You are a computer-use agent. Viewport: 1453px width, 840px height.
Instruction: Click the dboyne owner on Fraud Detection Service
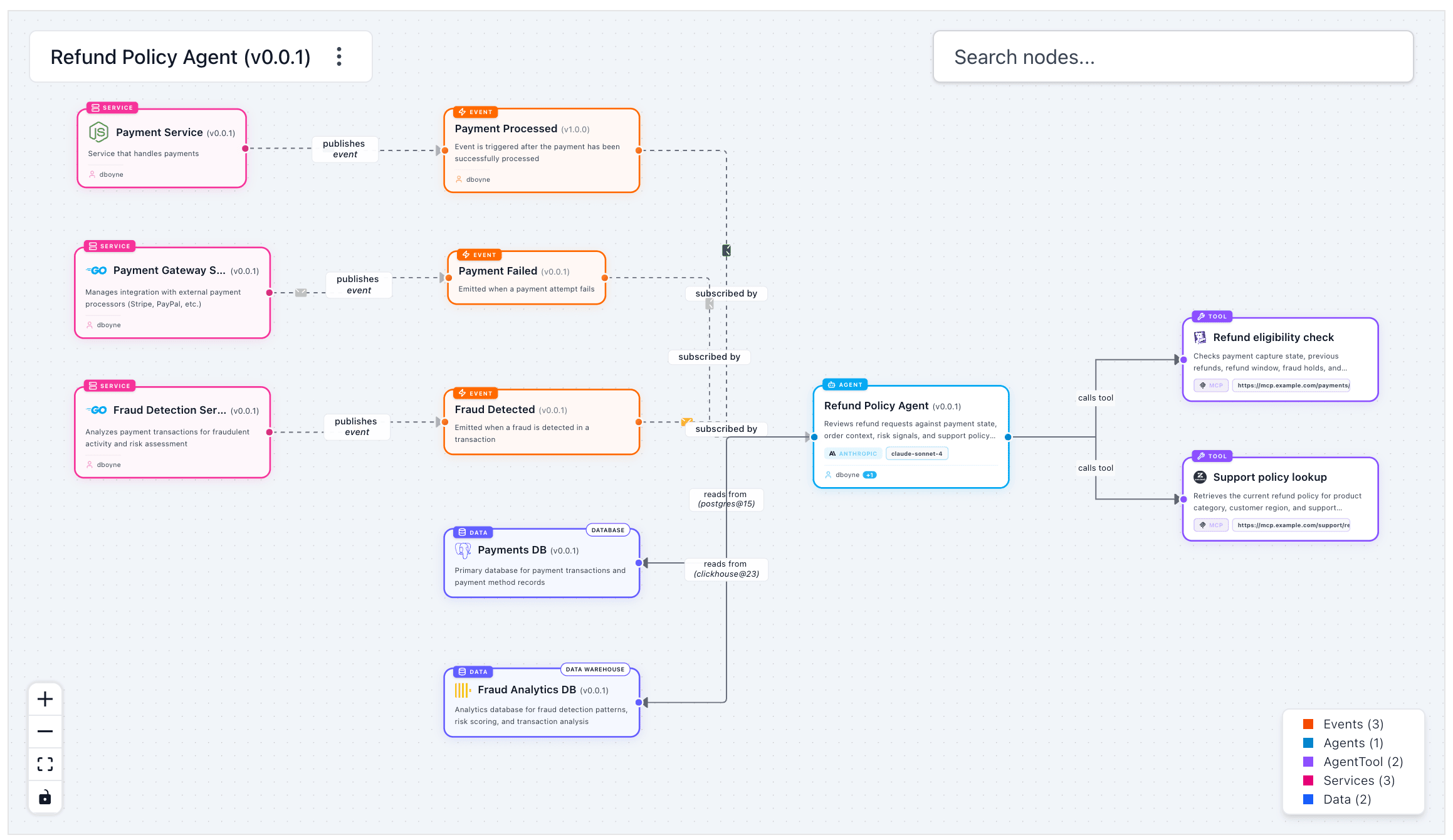(103, 465)
